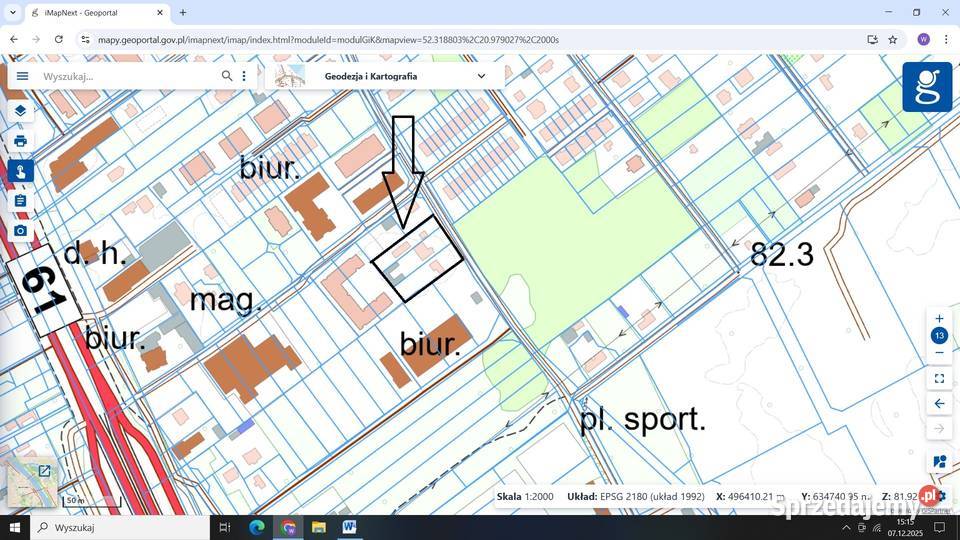Click the Skala 1:2000 scale value
This screenshot has height=540, width=960.
point(525,497)
